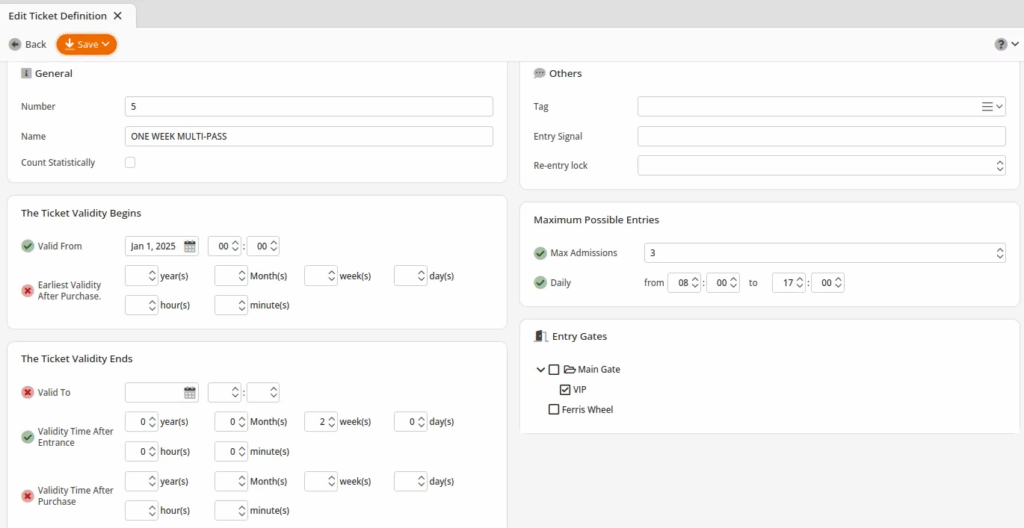Click into the Number field
This screenshot has width=1024, height=528.
309,107
